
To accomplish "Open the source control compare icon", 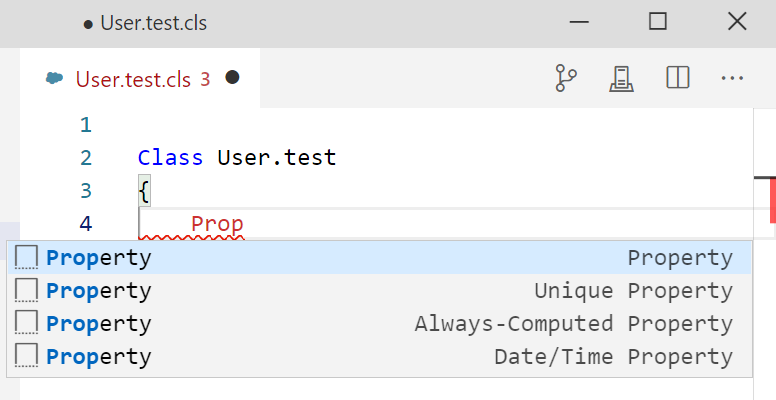I will 567,79.
